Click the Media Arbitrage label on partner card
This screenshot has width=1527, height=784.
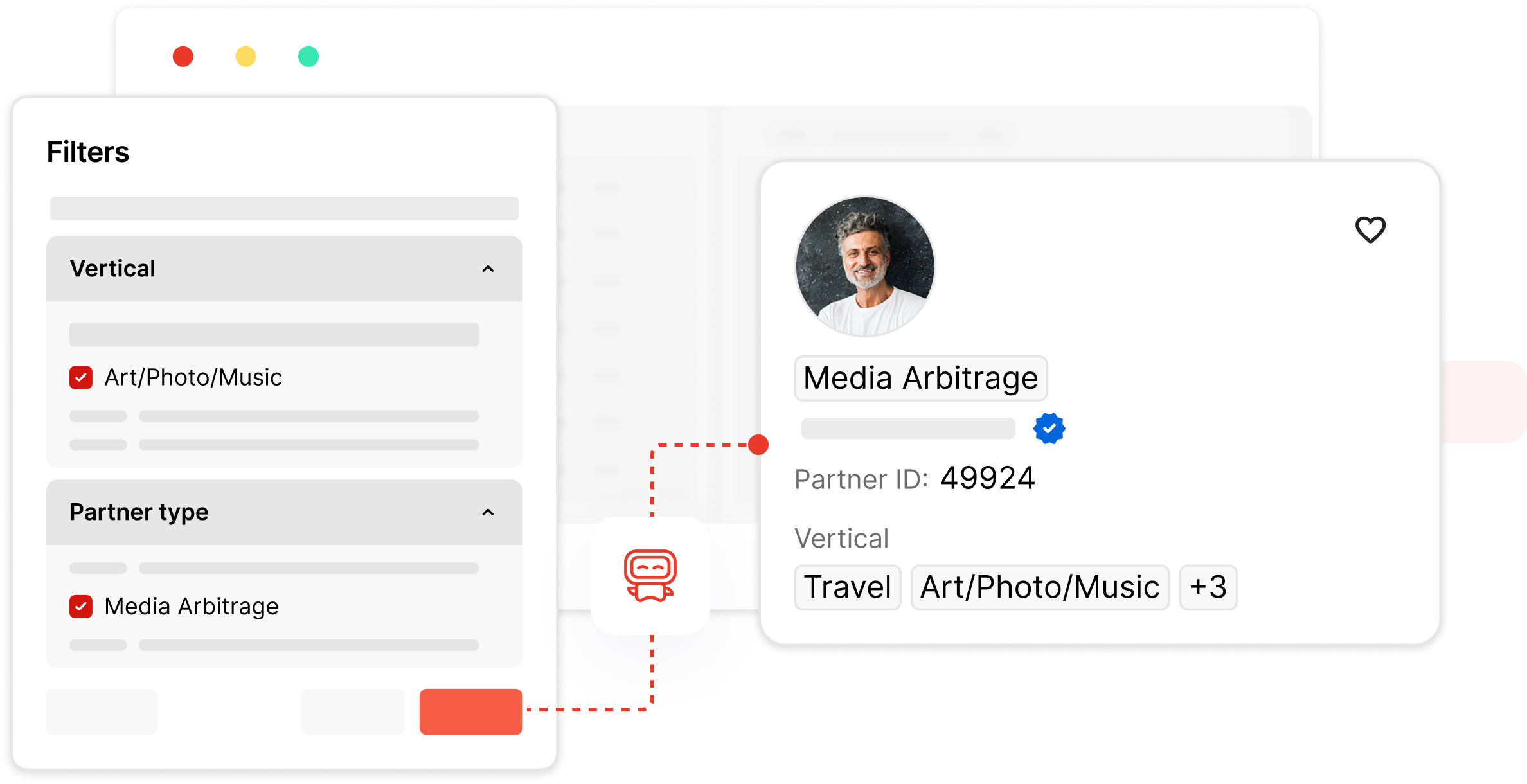pos(921,379)
